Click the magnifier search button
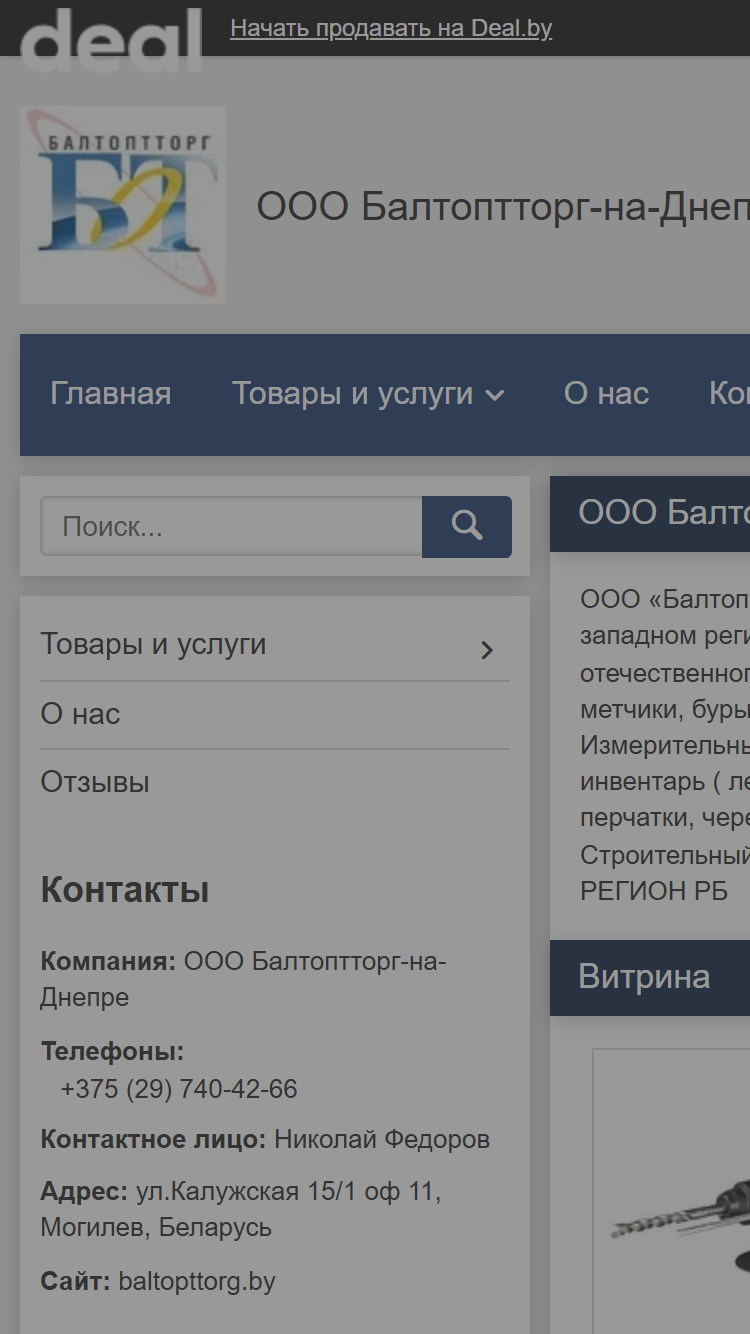This screenshot has width=750, height=1334. coord(467,526)
